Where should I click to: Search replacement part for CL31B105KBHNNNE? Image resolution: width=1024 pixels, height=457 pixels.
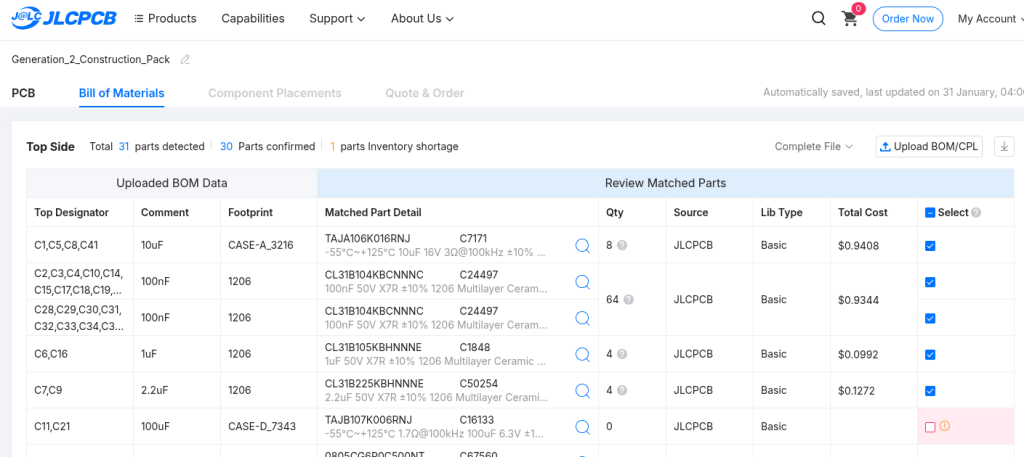pyautogui.click(x=582, y=354)
